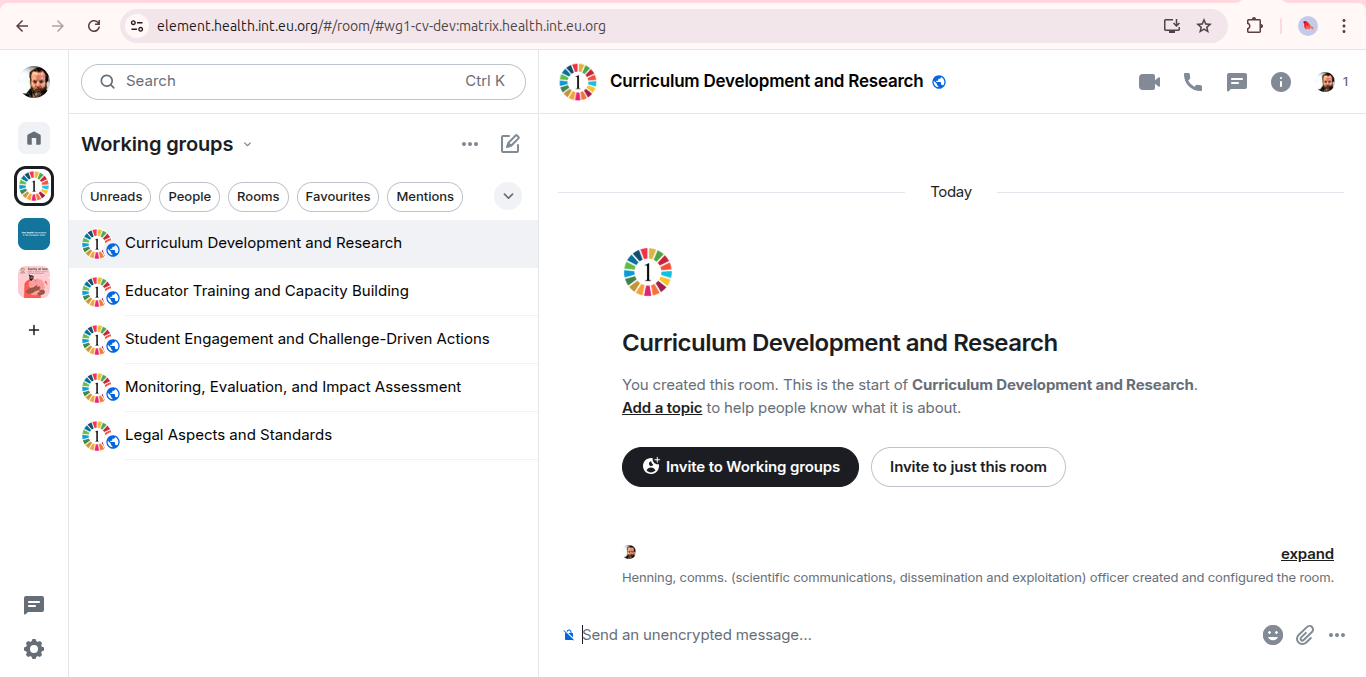This screenshot has width=1366, height=677.
Task: Open the Chrome three-dot menu
Action: [x=1344, y=26]
